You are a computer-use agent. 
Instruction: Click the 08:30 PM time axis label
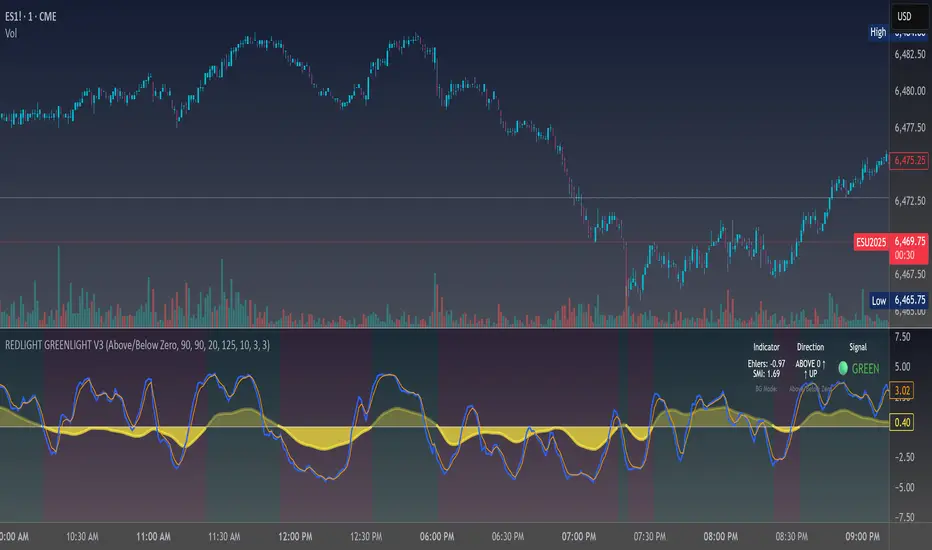pyautogui.click(x=792, y=536)
